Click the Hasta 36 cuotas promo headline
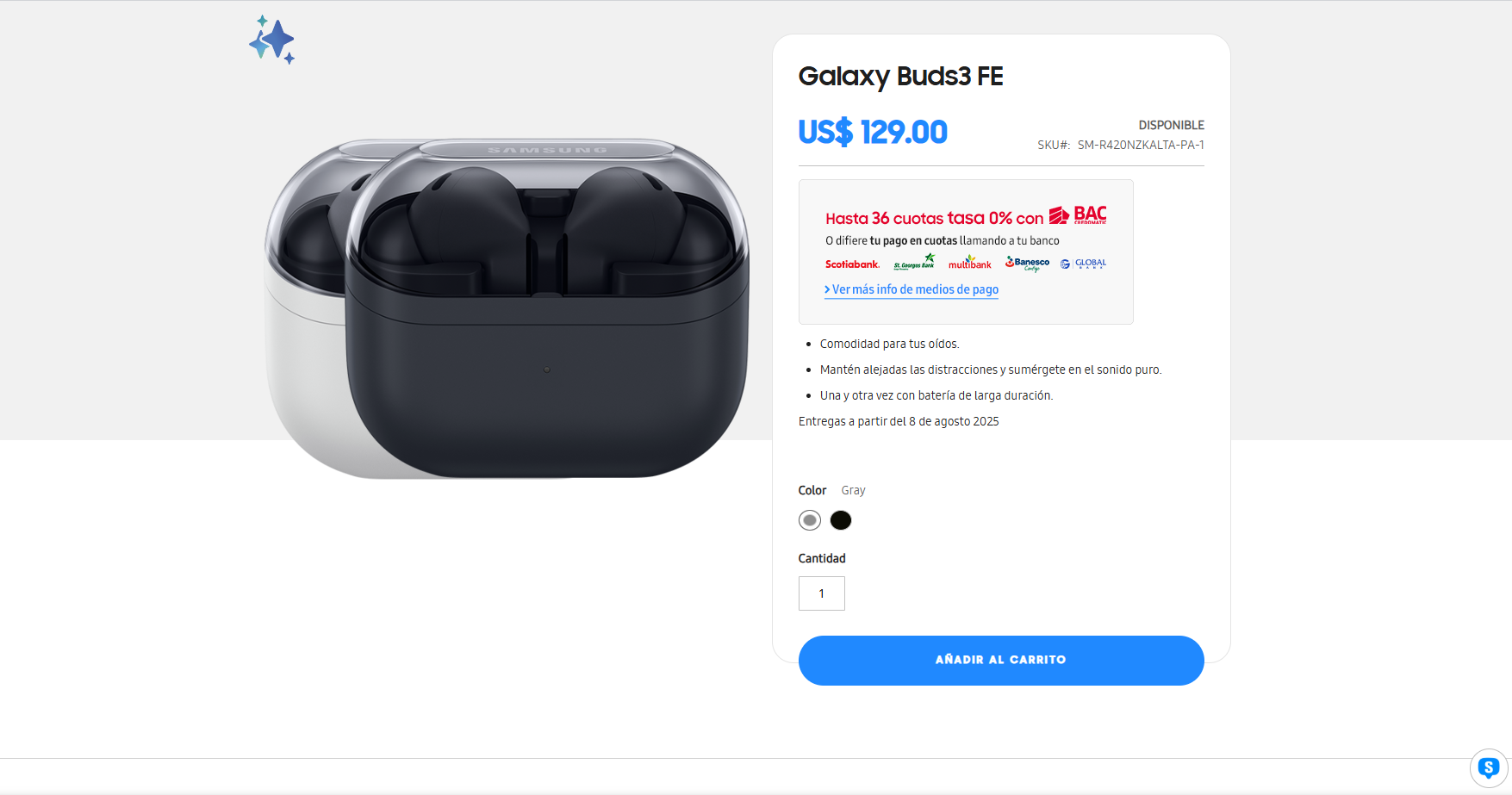Image resolution: width=1512 pixels, height=795 pixels. click(x=934, y=218)
